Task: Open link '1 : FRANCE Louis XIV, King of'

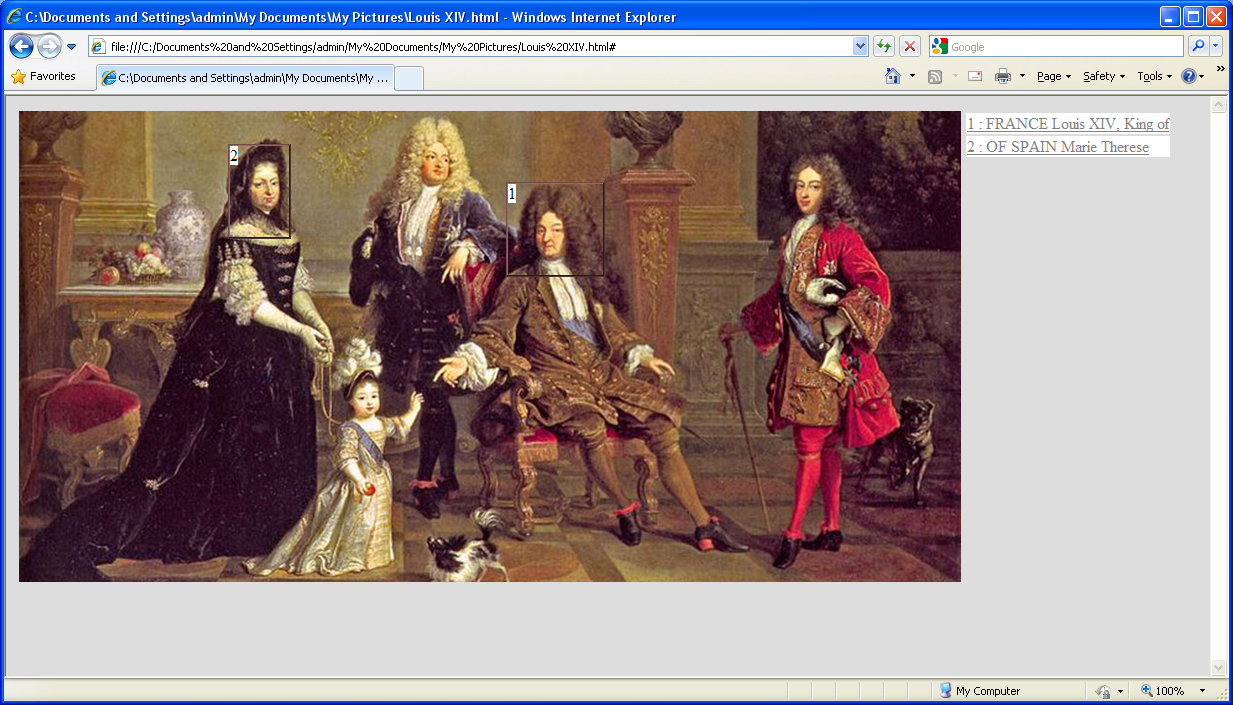Action: click(x=1068, y=124)
